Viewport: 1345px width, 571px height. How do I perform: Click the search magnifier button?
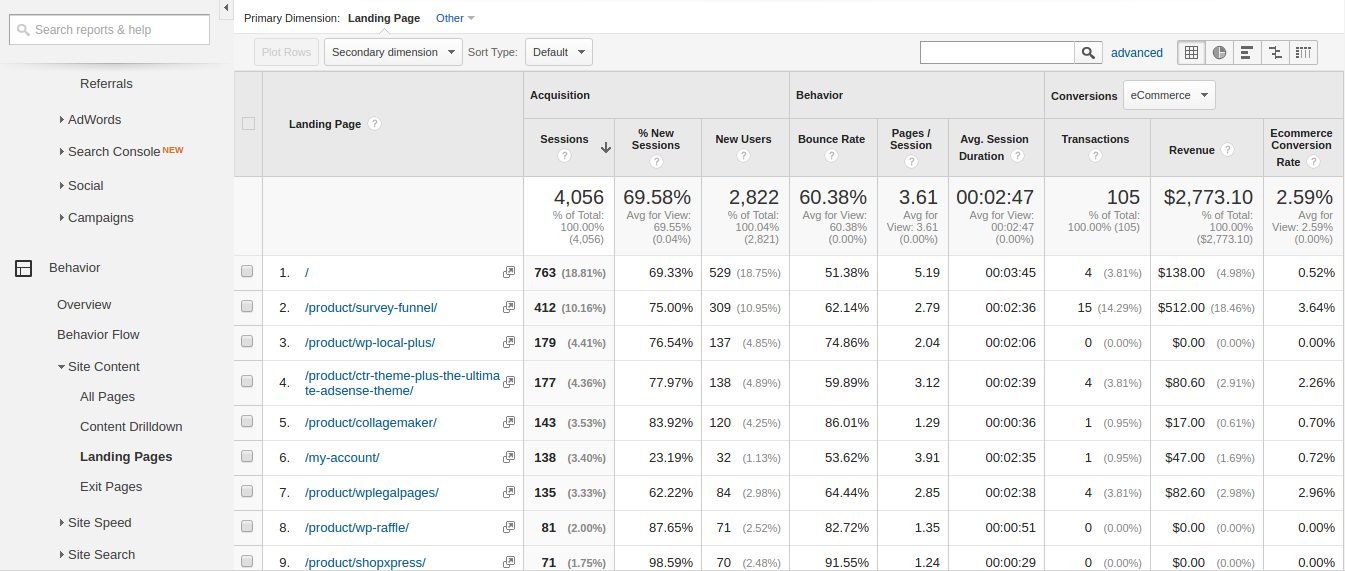pos(1088,53)
